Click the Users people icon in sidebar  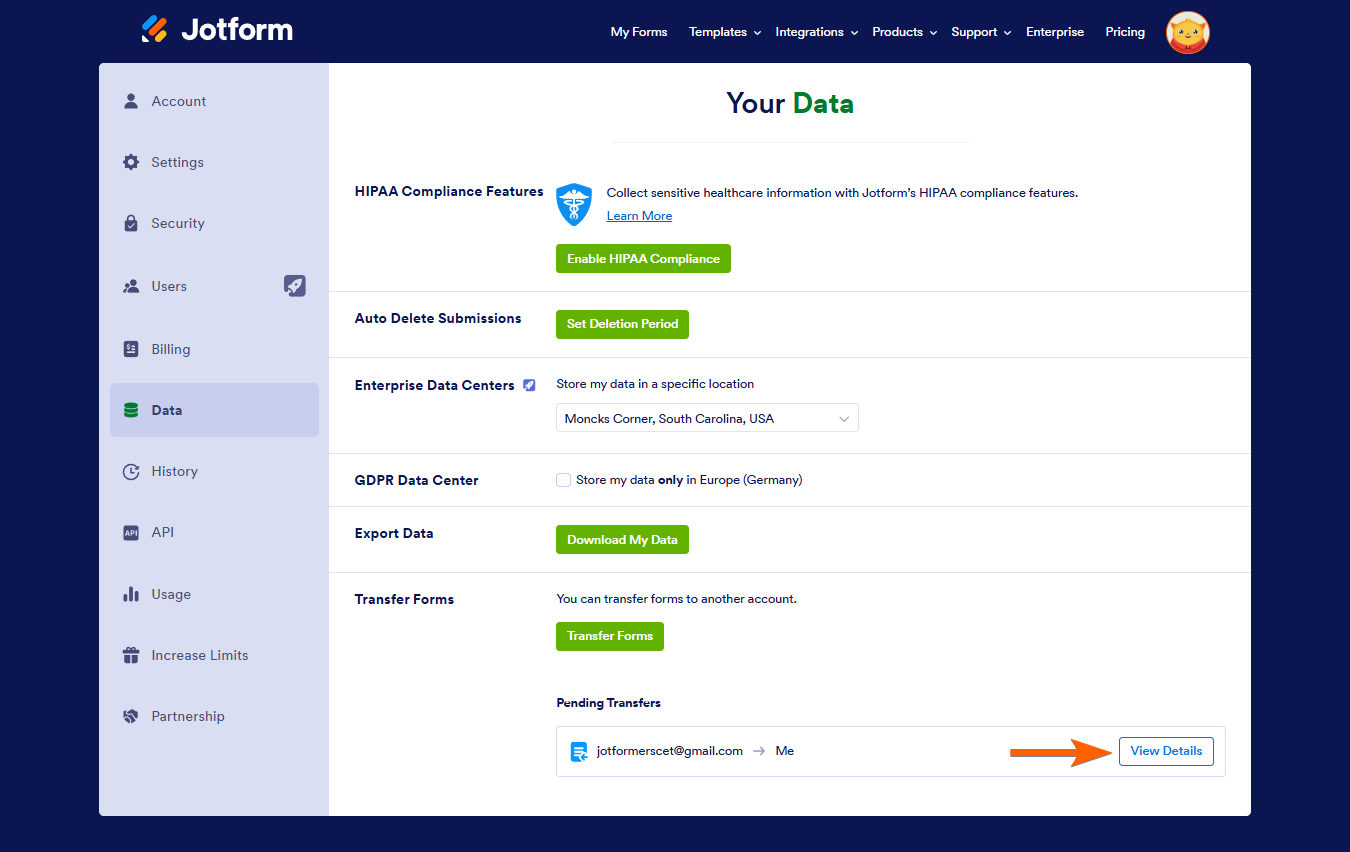tap(131, 286)
